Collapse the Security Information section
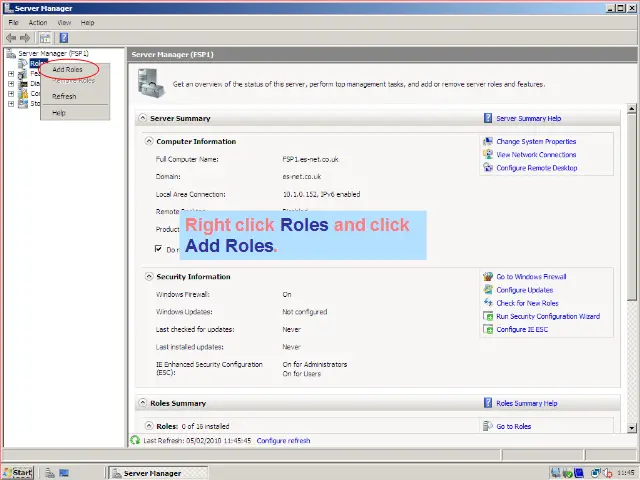Image resolution: width=640 pixels, height=480 pixels. coord(149,276)
